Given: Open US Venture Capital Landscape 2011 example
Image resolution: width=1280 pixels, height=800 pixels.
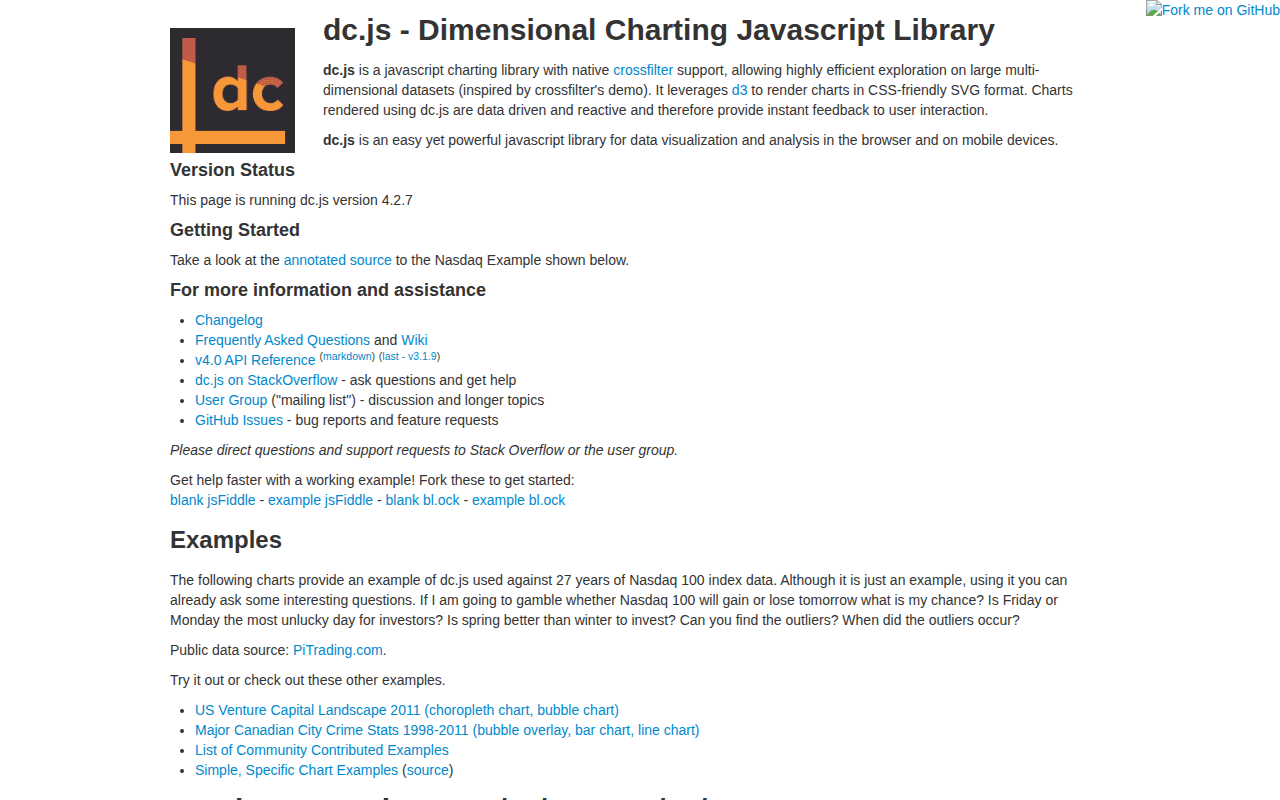Looking at the screenshot, I should tap(407, 710).
